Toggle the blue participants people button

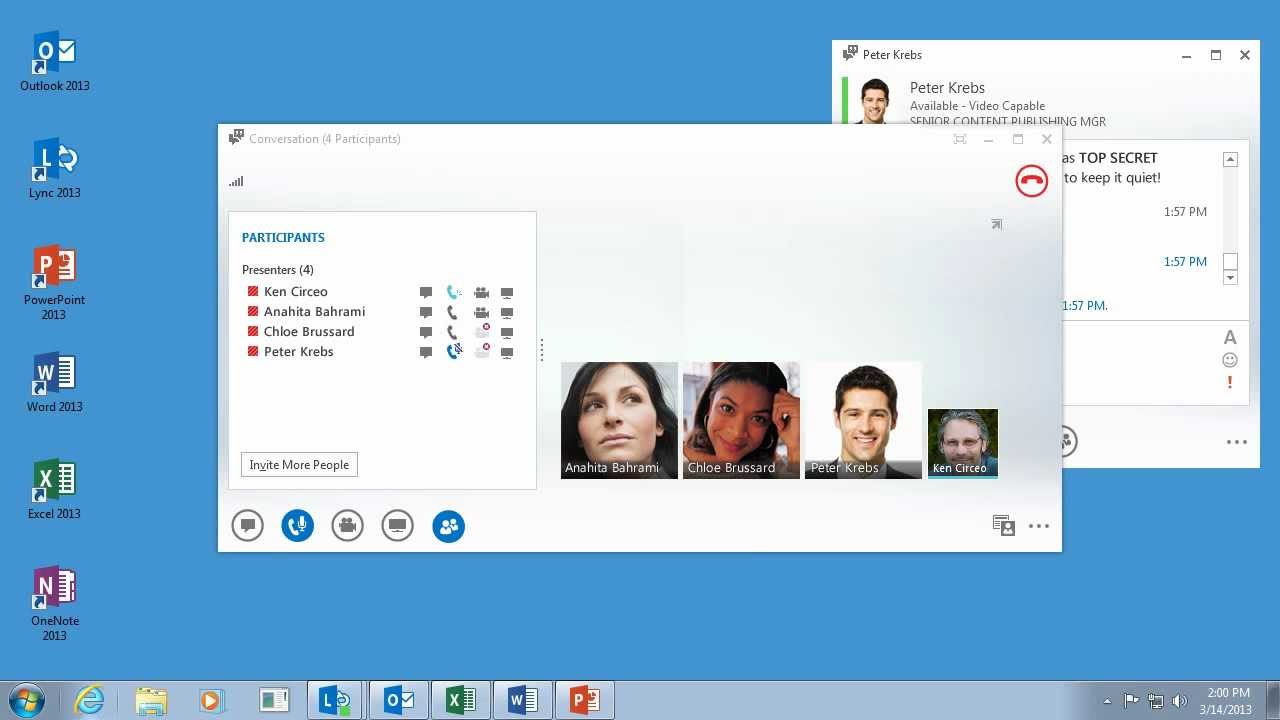[448, 526]
